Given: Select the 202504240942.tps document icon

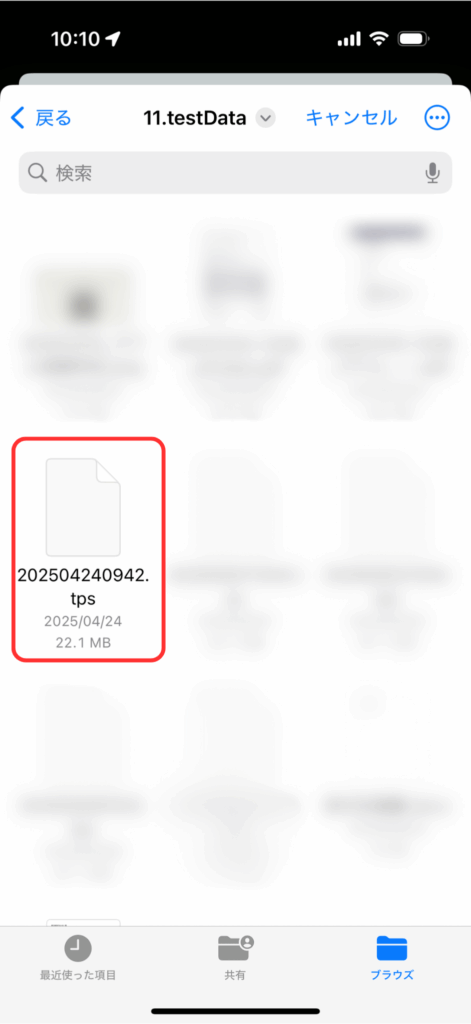Looking at the screenshot, I should (83, 507).
